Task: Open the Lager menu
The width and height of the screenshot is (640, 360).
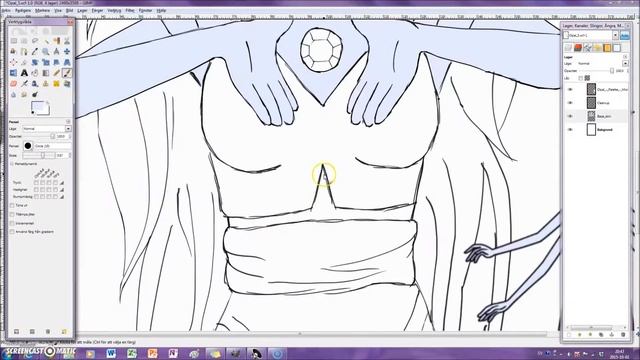Action: 82,11
